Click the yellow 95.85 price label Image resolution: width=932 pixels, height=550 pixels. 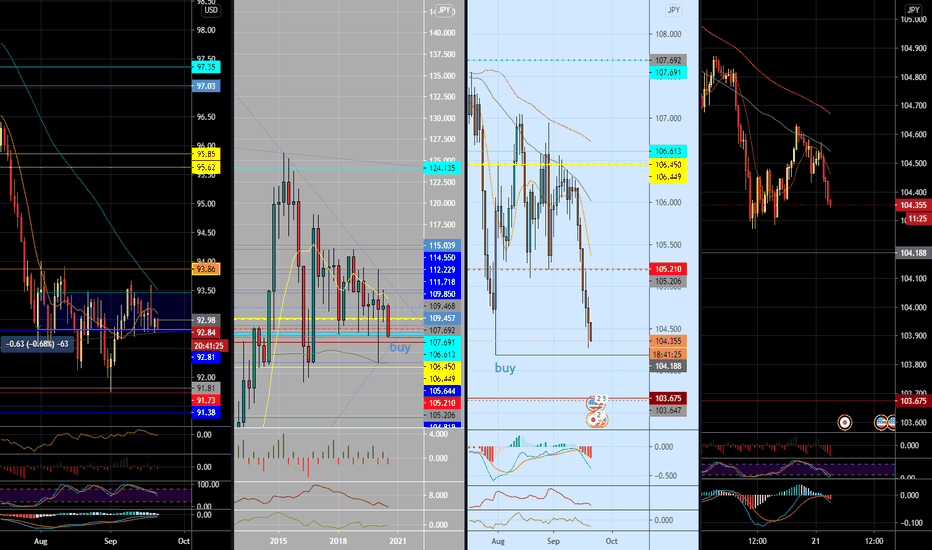point(206,154)
